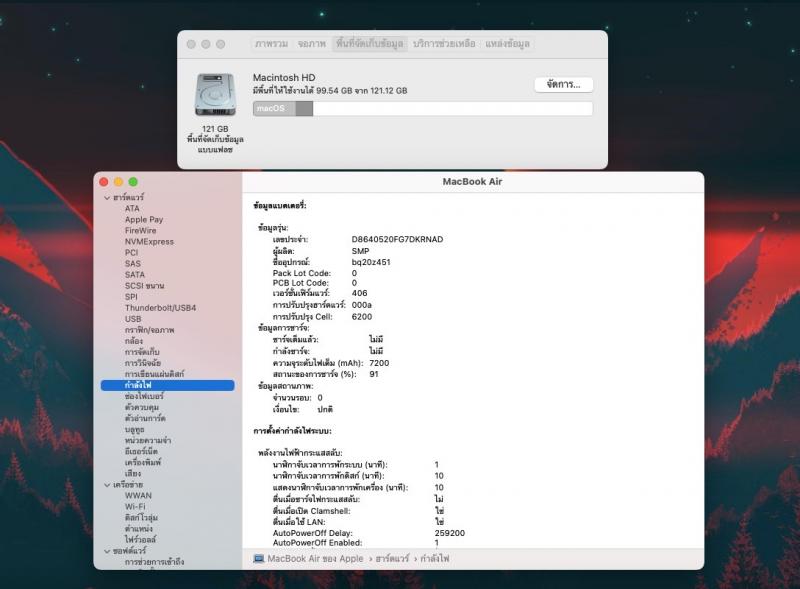Screen dimensions: 800x589
Task: Click the MacBook Air icon in the path bar
Action: pos(259,558)
